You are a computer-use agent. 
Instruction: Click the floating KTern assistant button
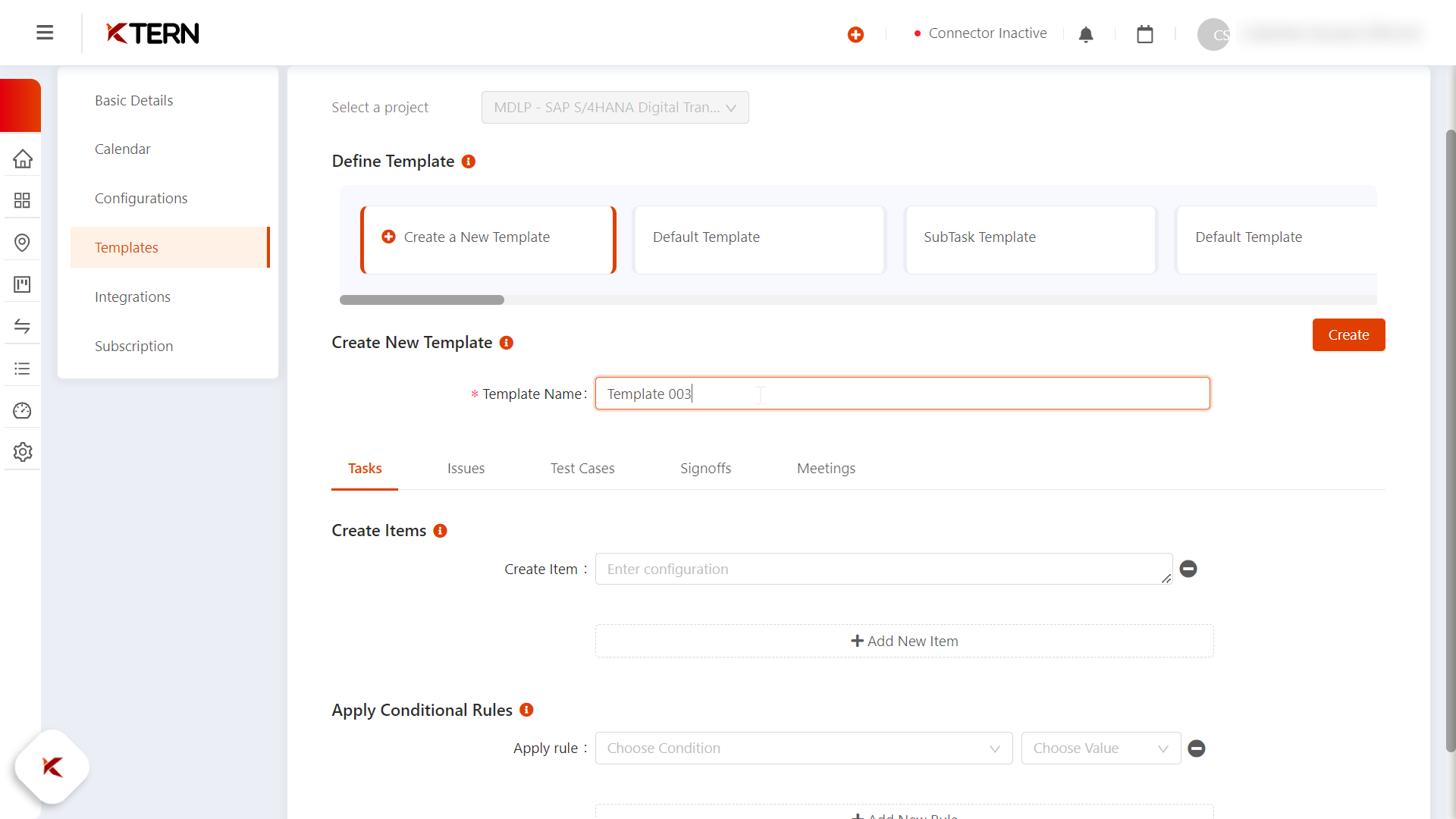click(x=52, y=767)
